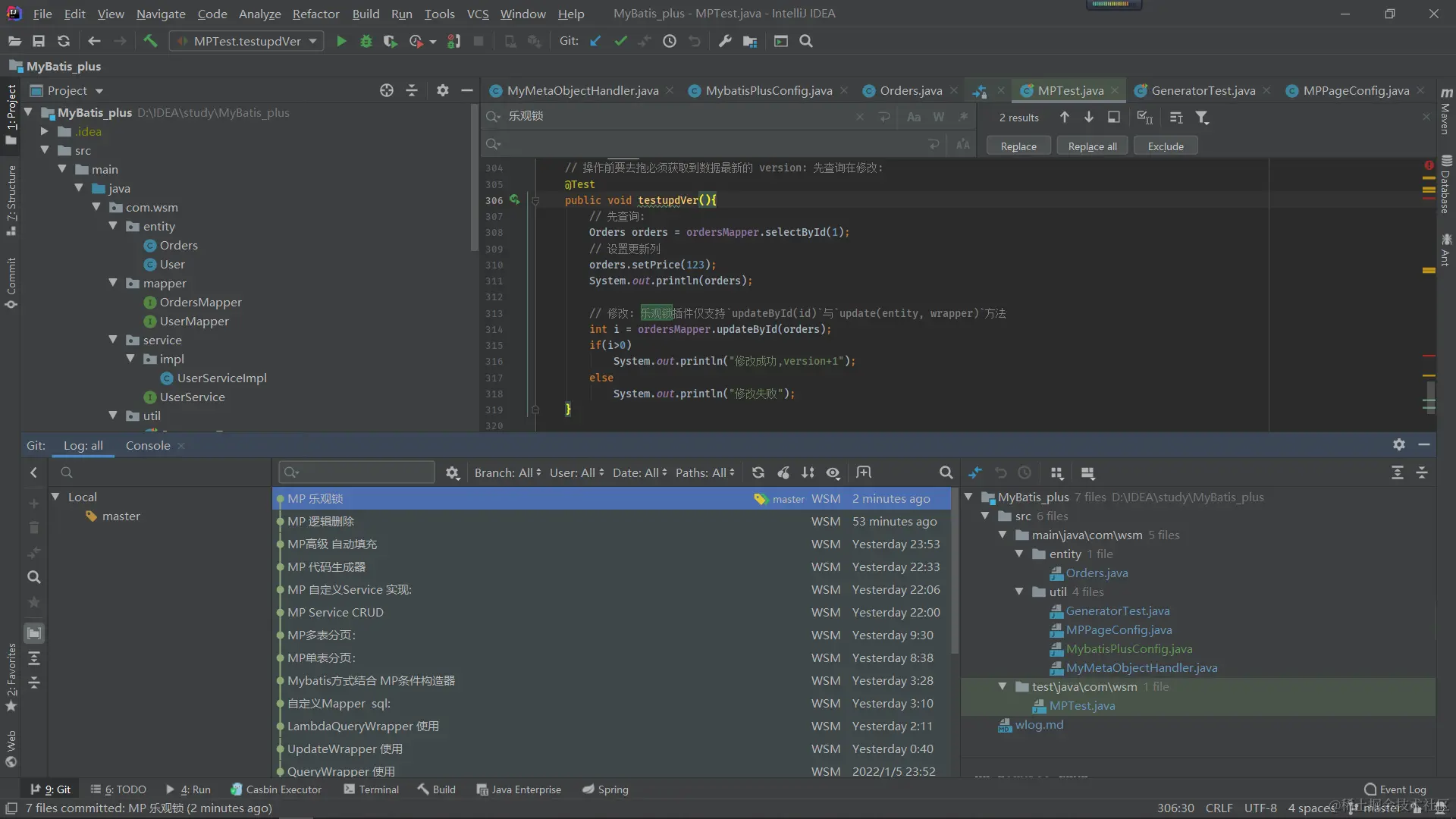
Task: Click the Project tree scrollbar
Action: 474,178
